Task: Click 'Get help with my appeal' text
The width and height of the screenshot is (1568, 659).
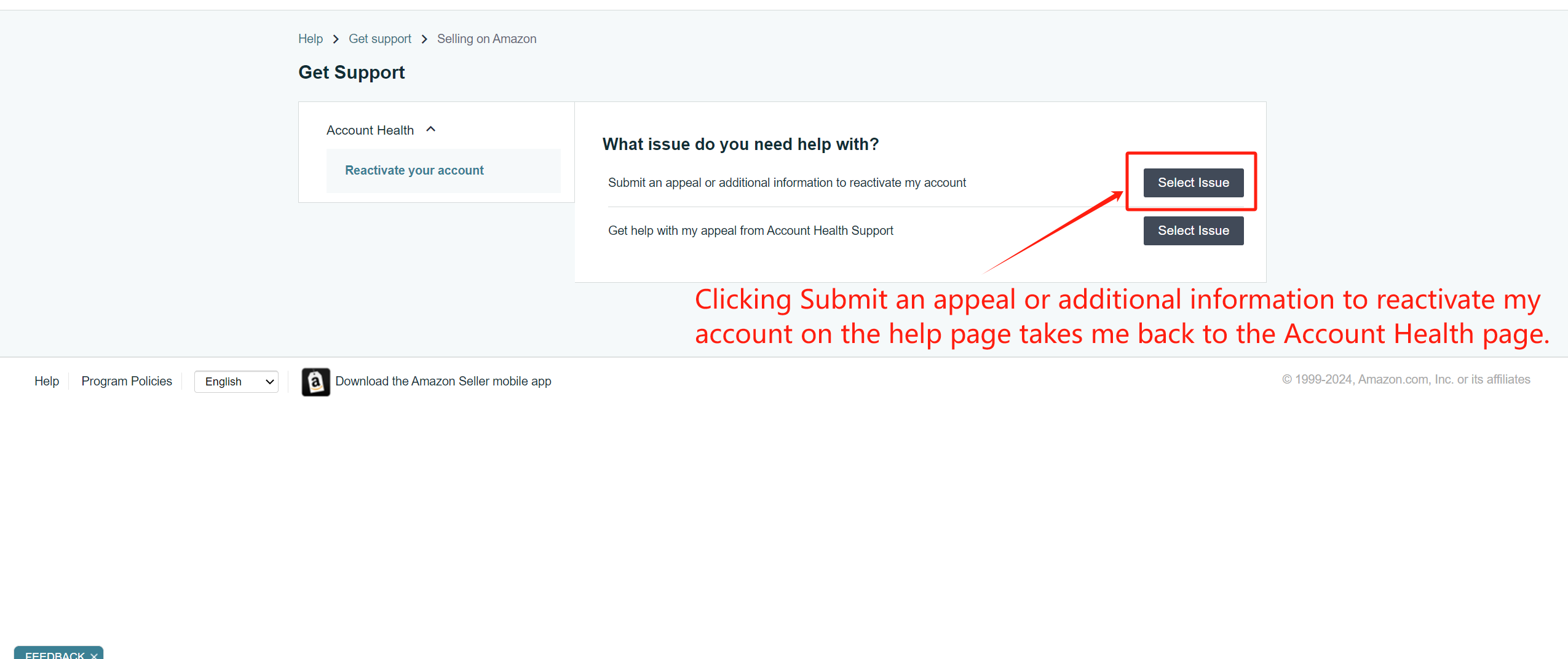Action: tap(750, 231)
